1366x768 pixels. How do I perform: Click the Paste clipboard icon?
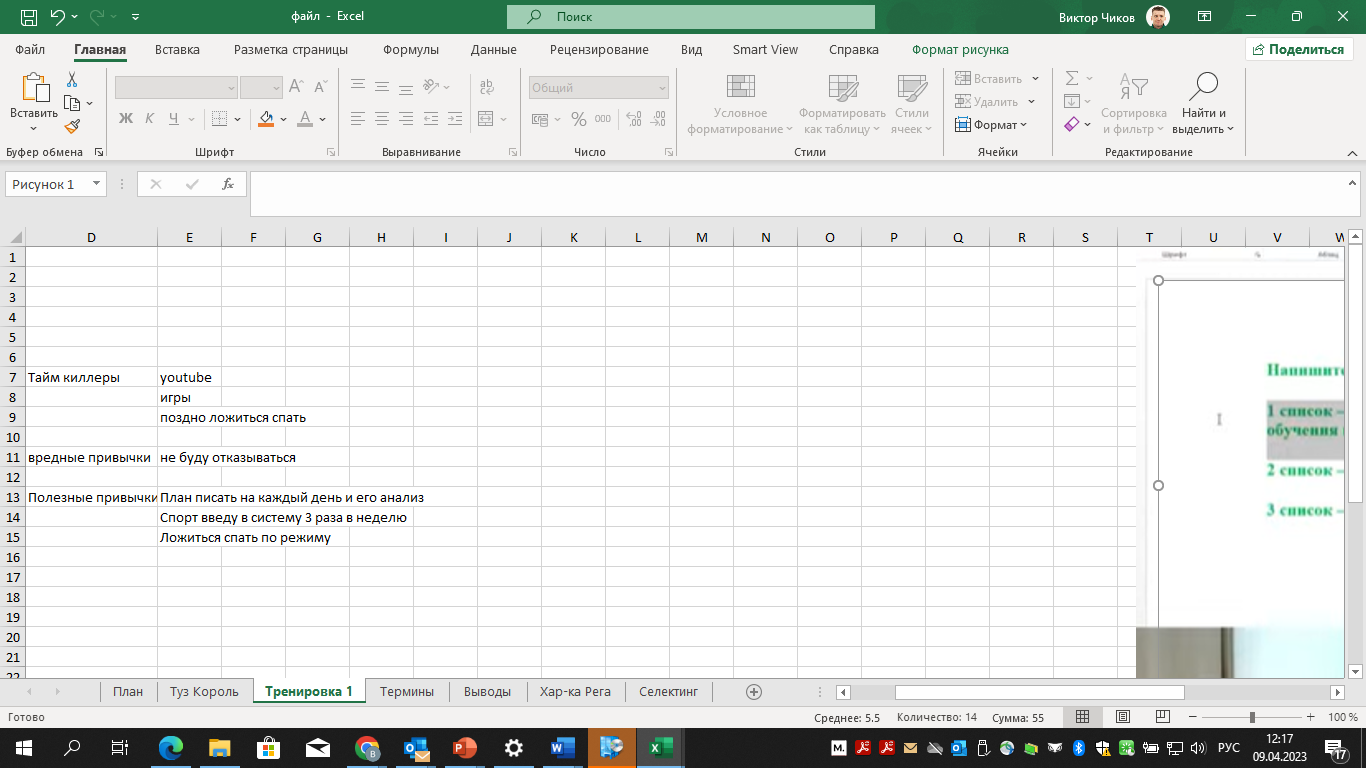[x=34, y=88]
